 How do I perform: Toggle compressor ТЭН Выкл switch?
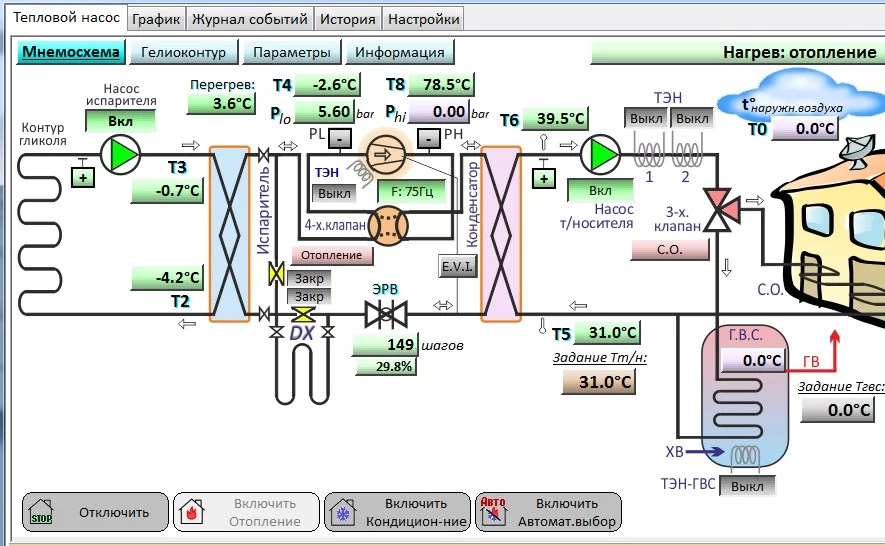pyautogui.click(x=334, y=194)
